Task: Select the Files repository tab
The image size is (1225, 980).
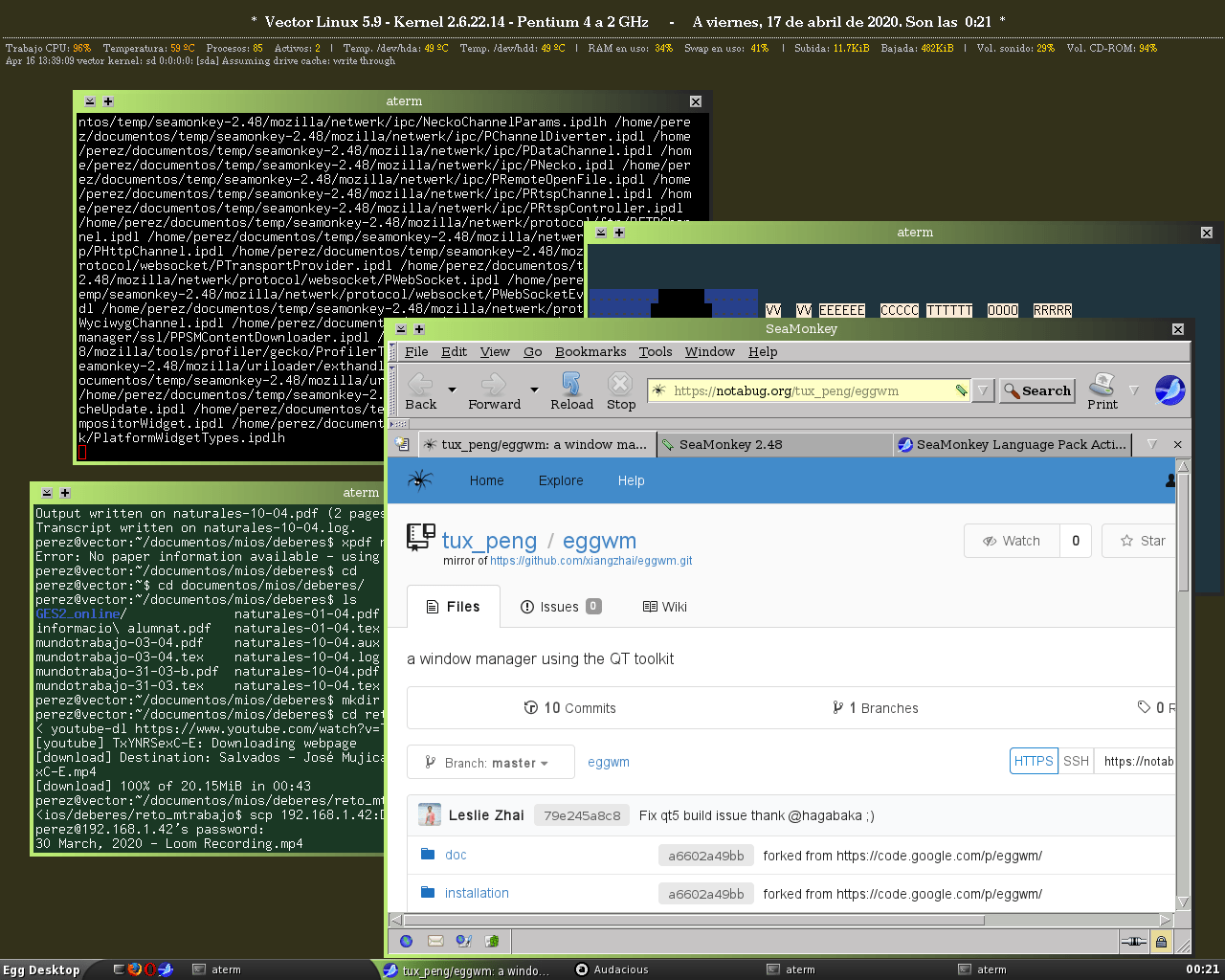Action: (x=454, y=607)
